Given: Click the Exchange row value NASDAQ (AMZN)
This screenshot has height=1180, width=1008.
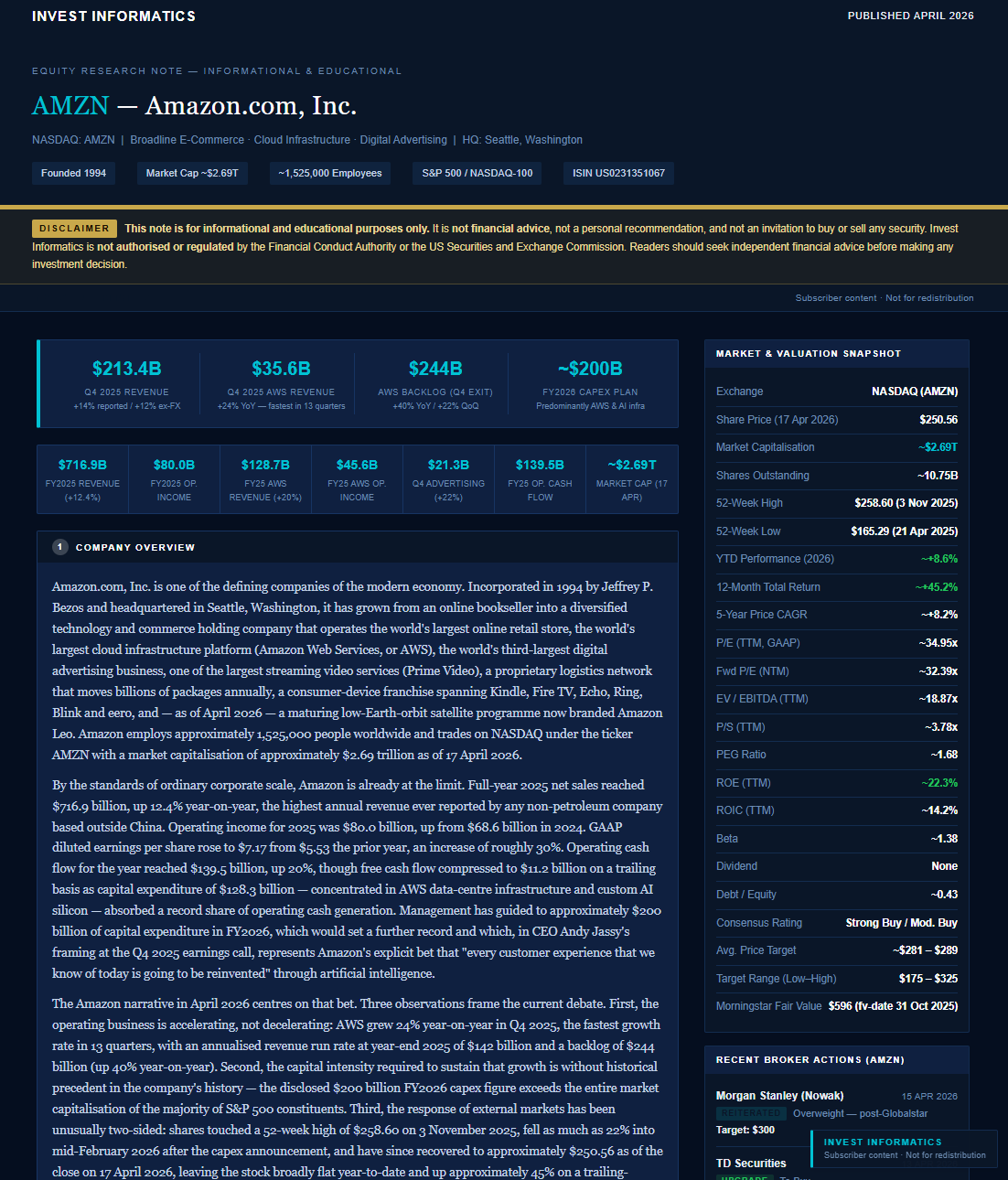Looking at the screenshot, I should (x=915, y=392).
